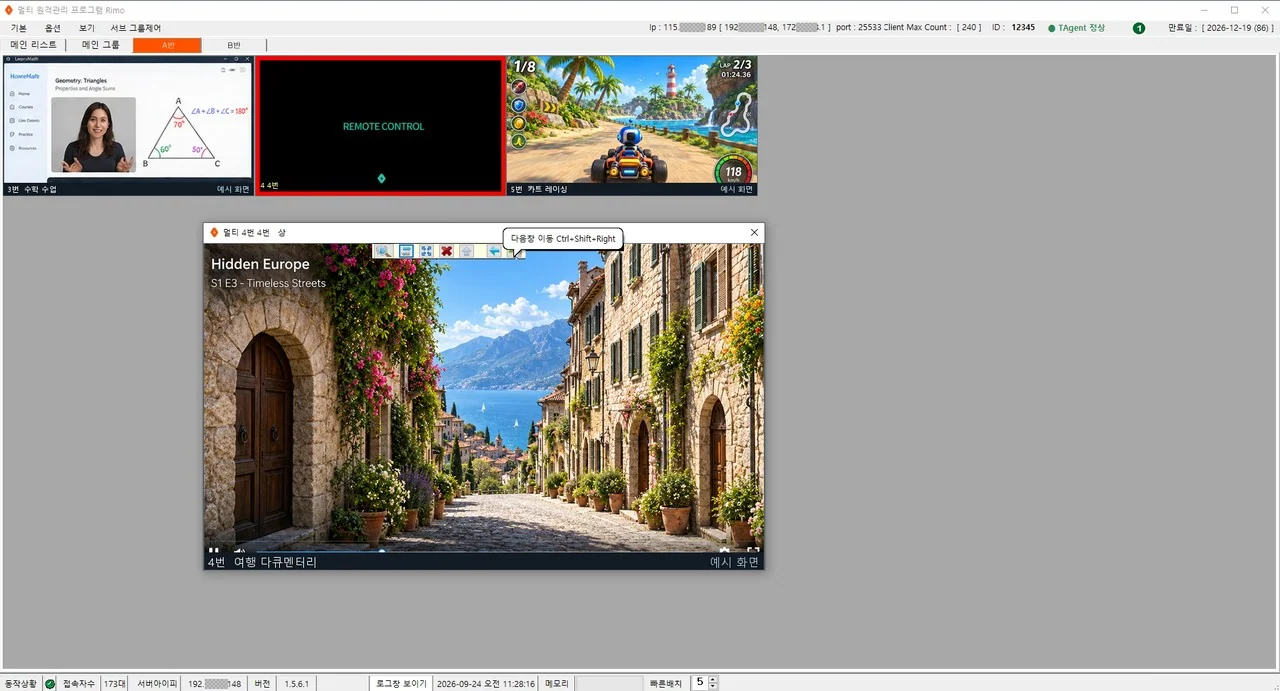Click the green diamond icon in remote control thumbnail
This screenshot has width=1280, height=691.
click(381, 179)
